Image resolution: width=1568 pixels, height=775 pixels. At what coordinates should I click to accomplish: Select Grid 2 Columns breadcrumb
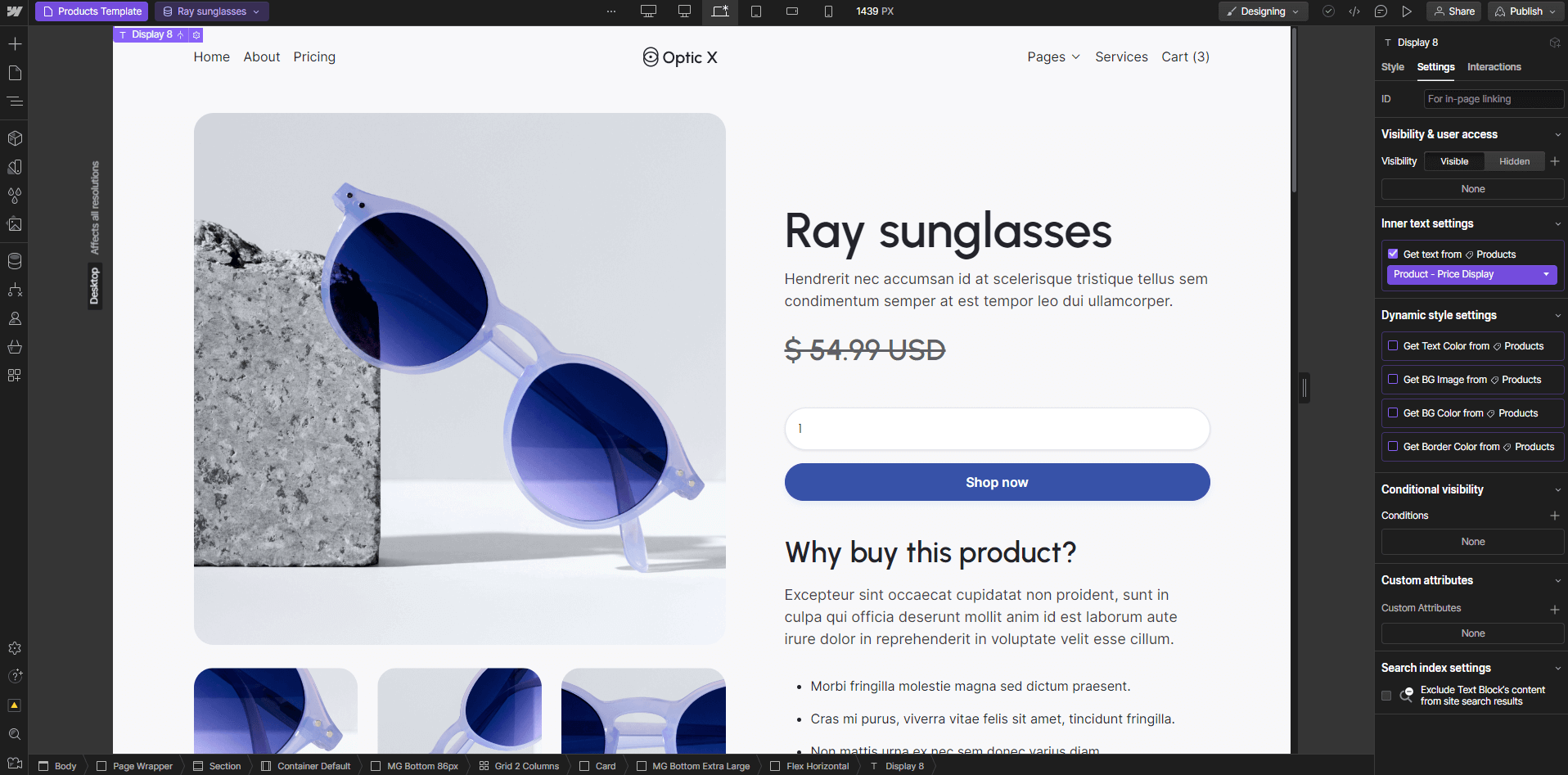coord(519,766)
